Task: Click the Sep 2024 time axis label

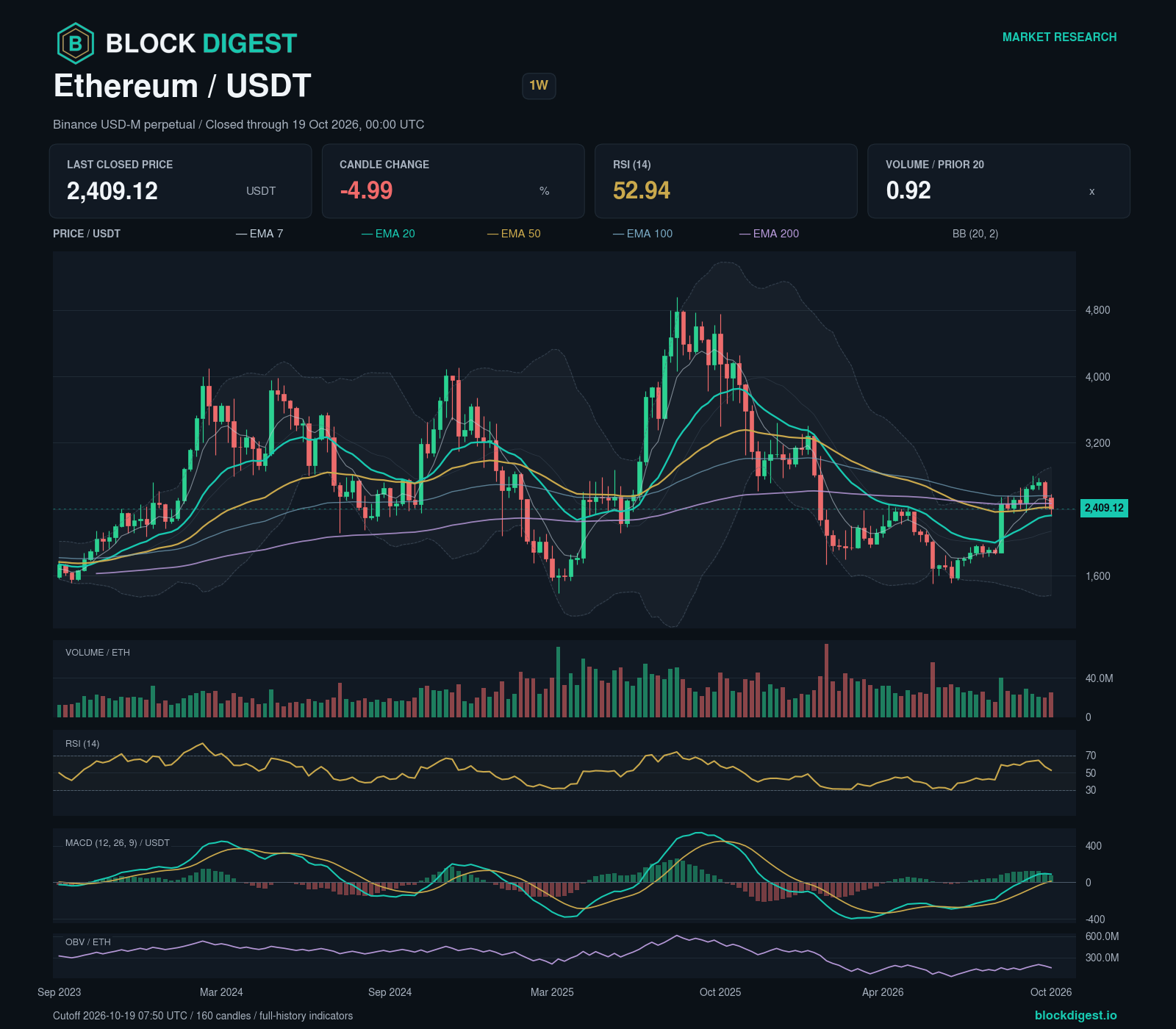Action: (x=390, y=992)
